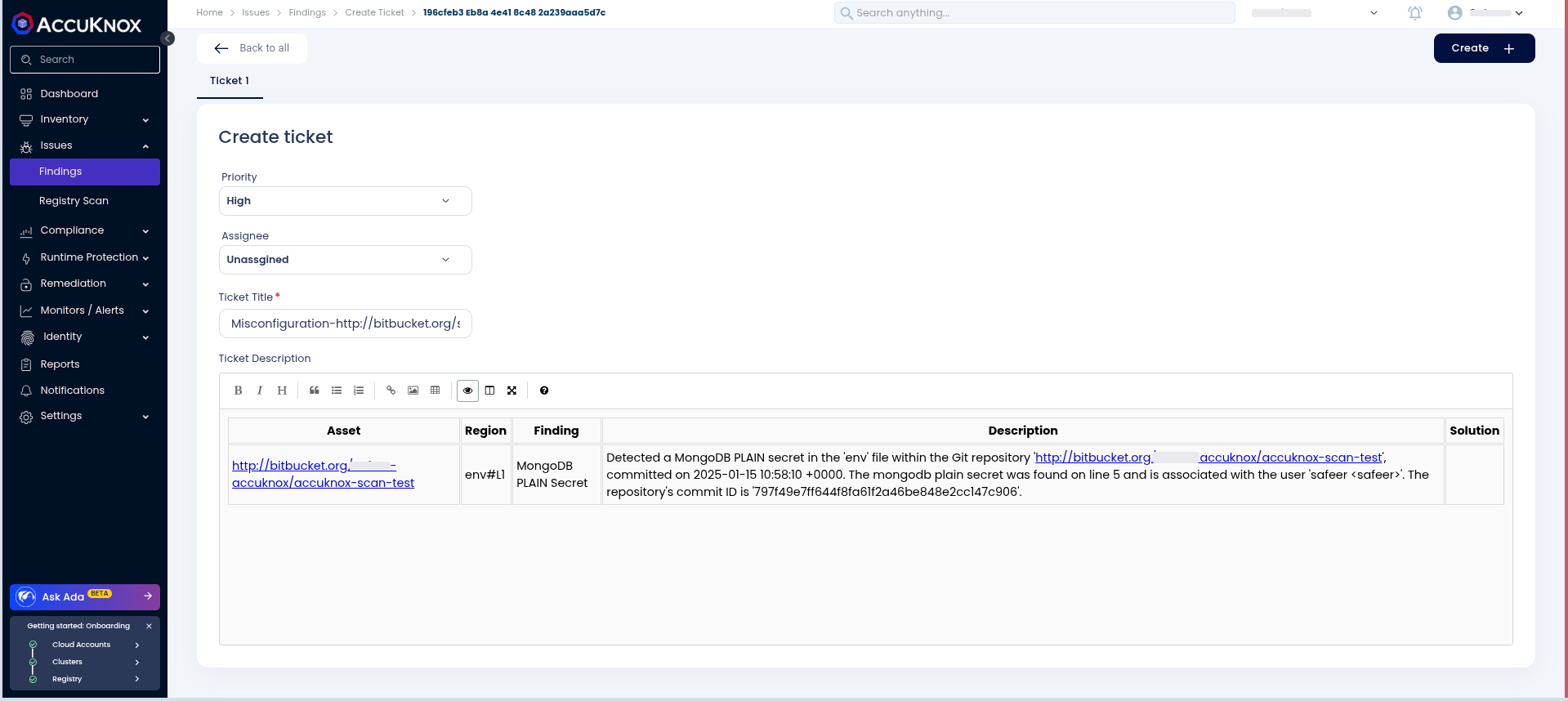
Task: Edit the Ticket Title field
Action: tap(345, 324)
